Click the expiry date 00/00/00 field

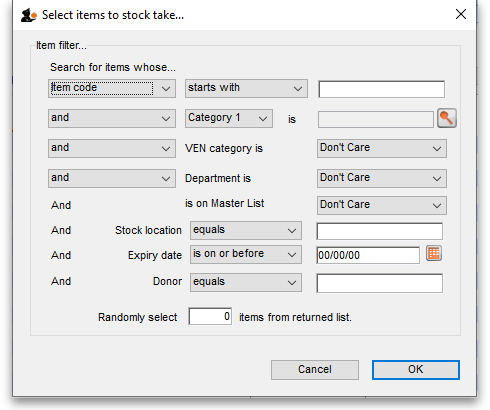pos(368,255)
